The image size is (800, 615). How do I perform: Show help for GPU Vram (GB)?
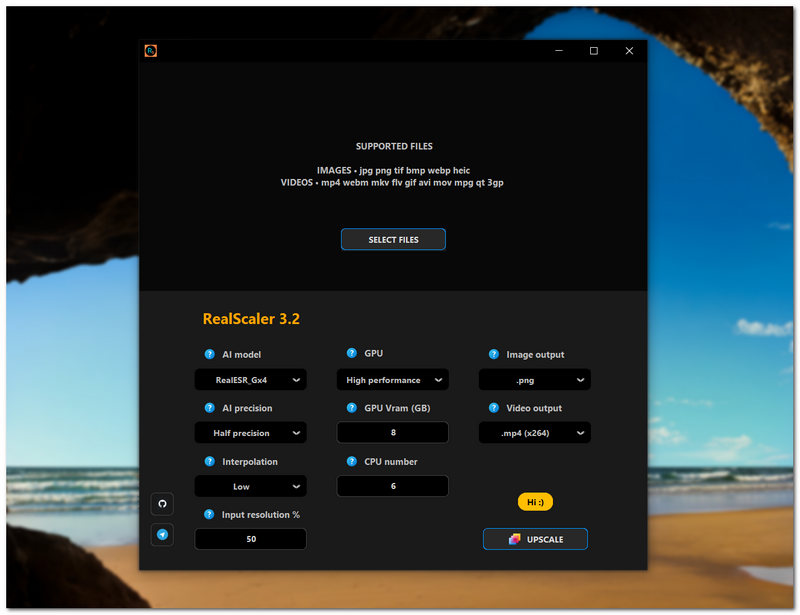[x=352, y=408]
